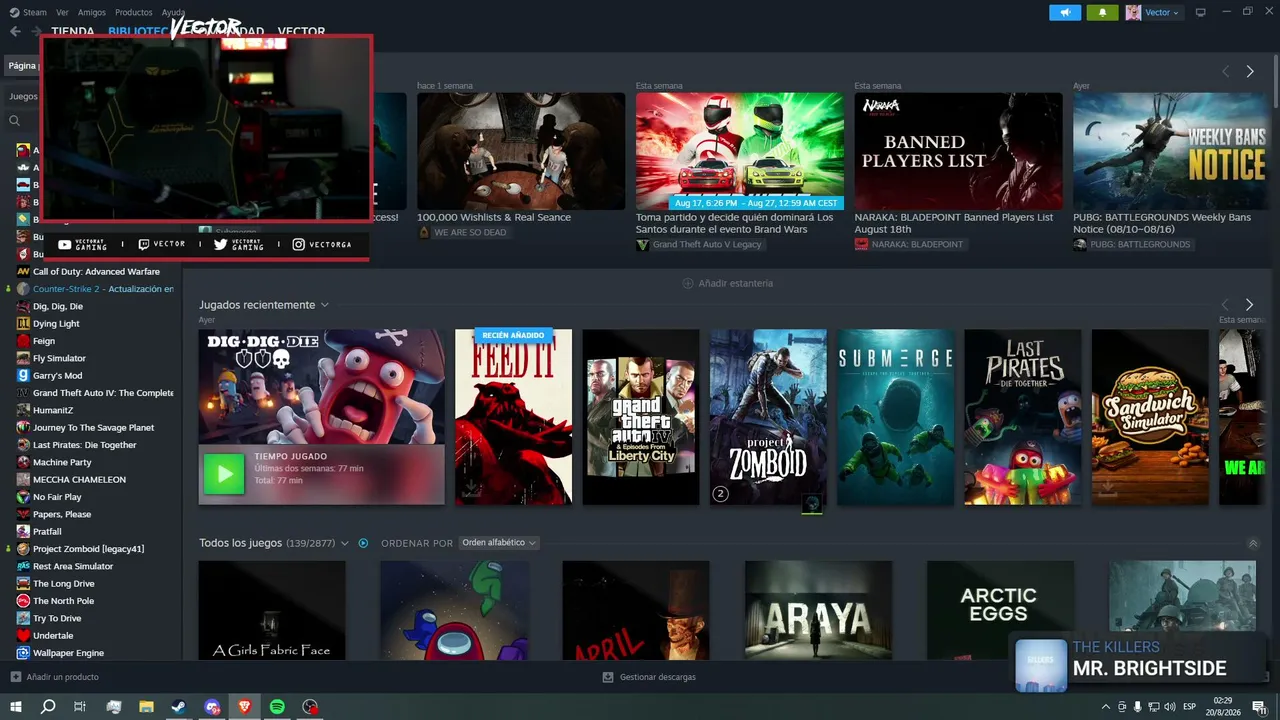Viewport: 1280px width, 720px height.
Task: Click the HumanitZ icon in the sidebar
Action: click(x=23, y=410)
